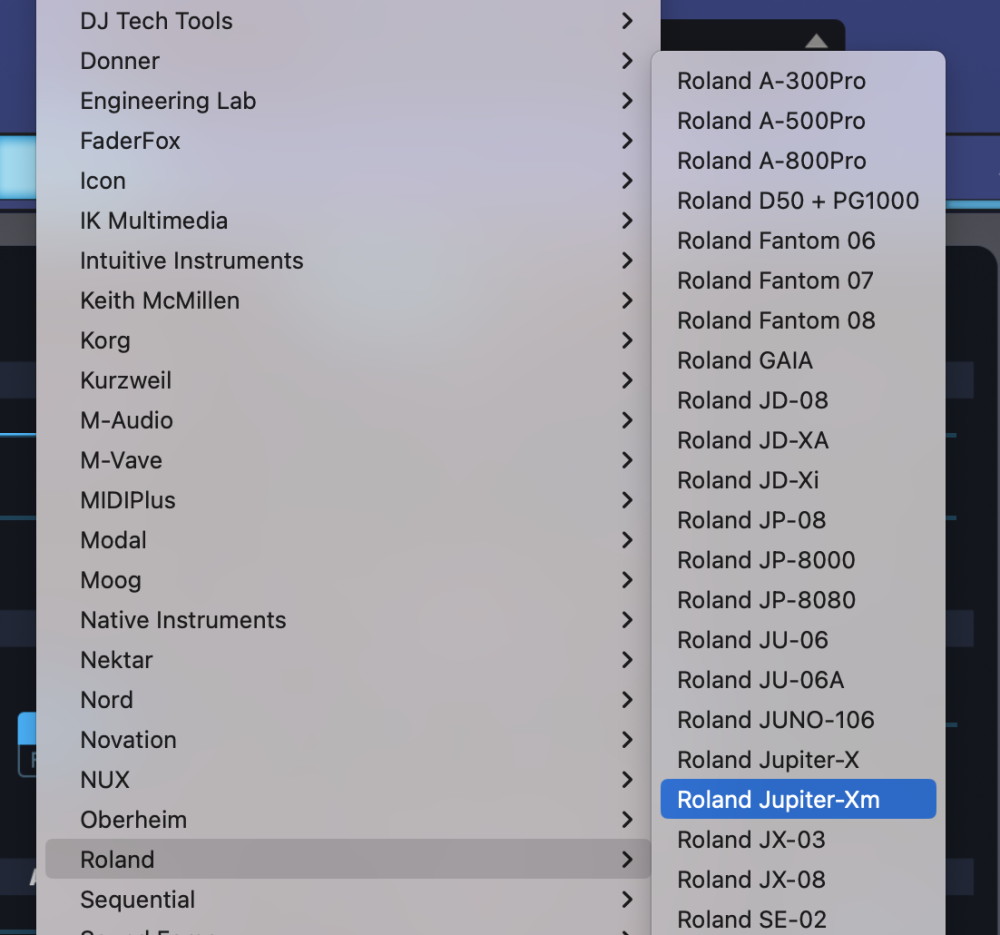Viewport: 1000px width, 935px height.
Task: Choose Roland GAIA entry
Action: [744, 361]
